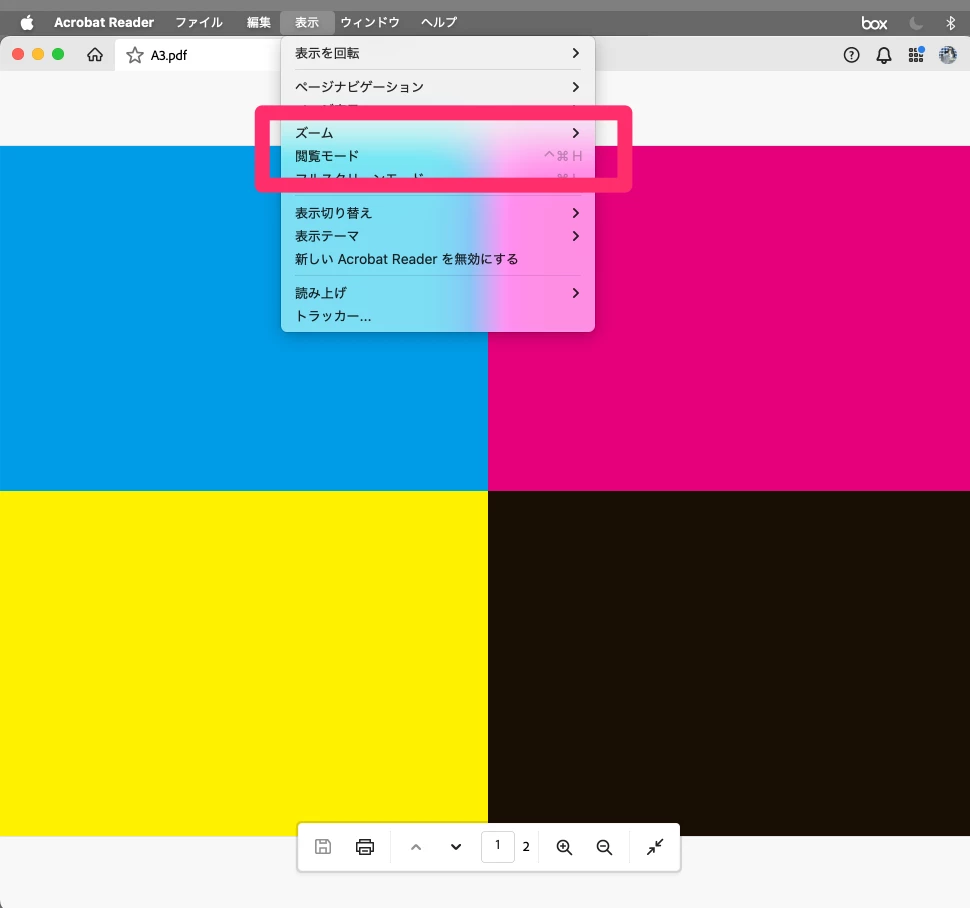This screenshot has height=908, width=970.
Task: Click the collapse arrows icon in toolbar
Action: pyautogui.click(x=655, y=846)
